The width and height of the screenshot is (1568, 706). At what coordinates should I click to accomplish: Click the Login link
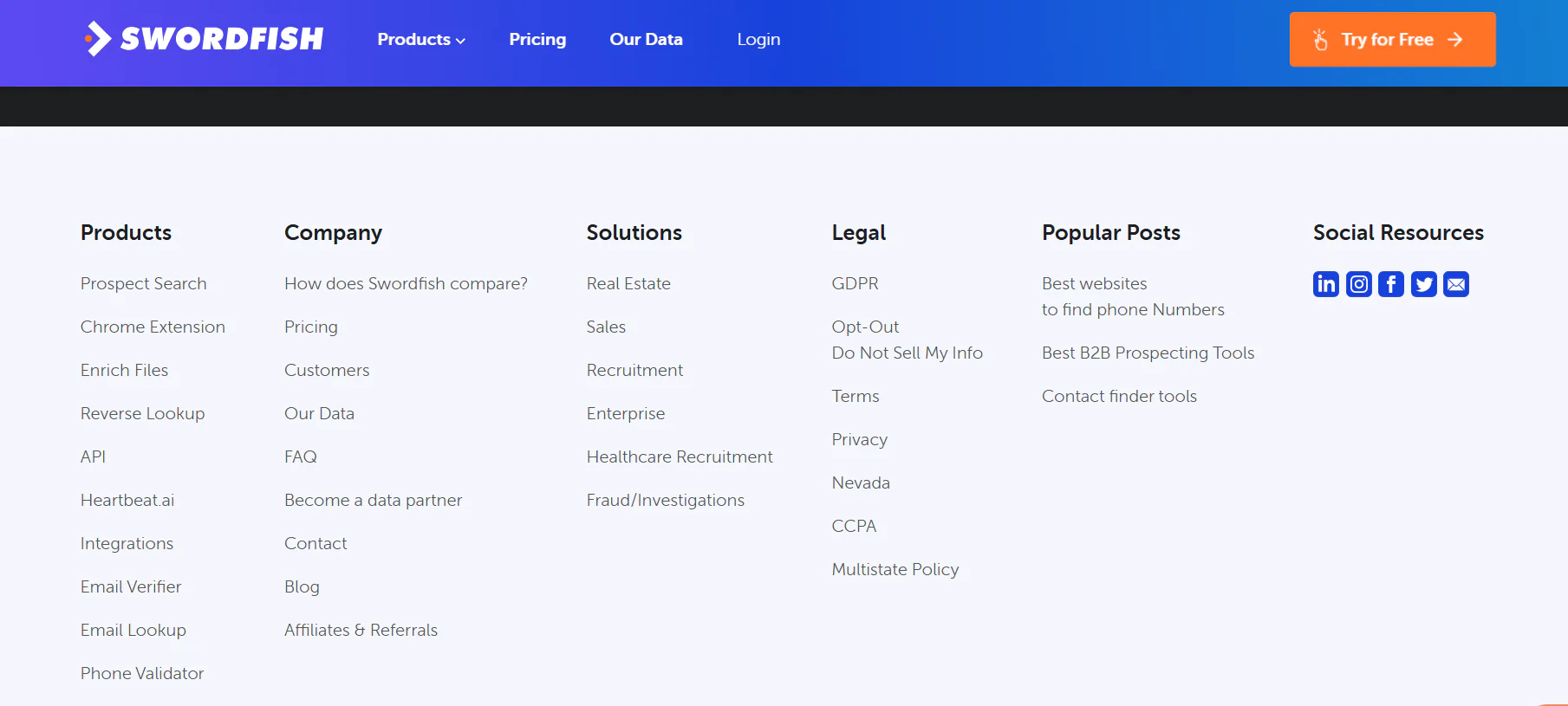(x=758, y=40)
